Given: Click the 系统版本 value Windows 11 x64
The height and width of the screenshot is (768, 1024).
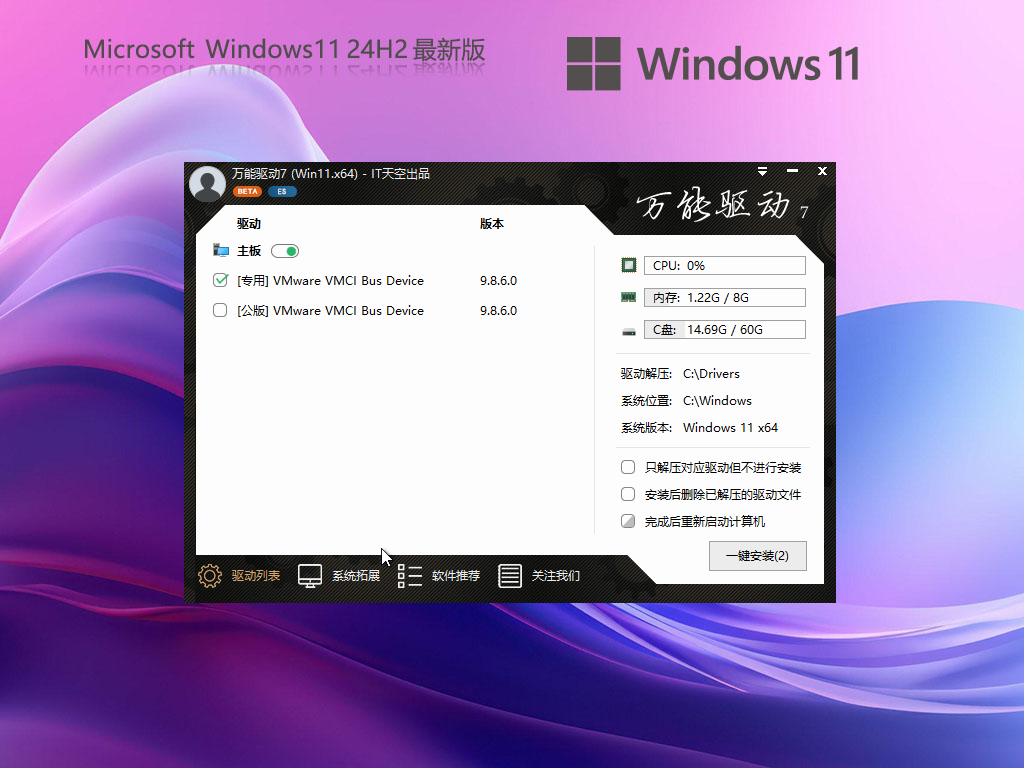Looking at the screenshot, I should [730, 428].
